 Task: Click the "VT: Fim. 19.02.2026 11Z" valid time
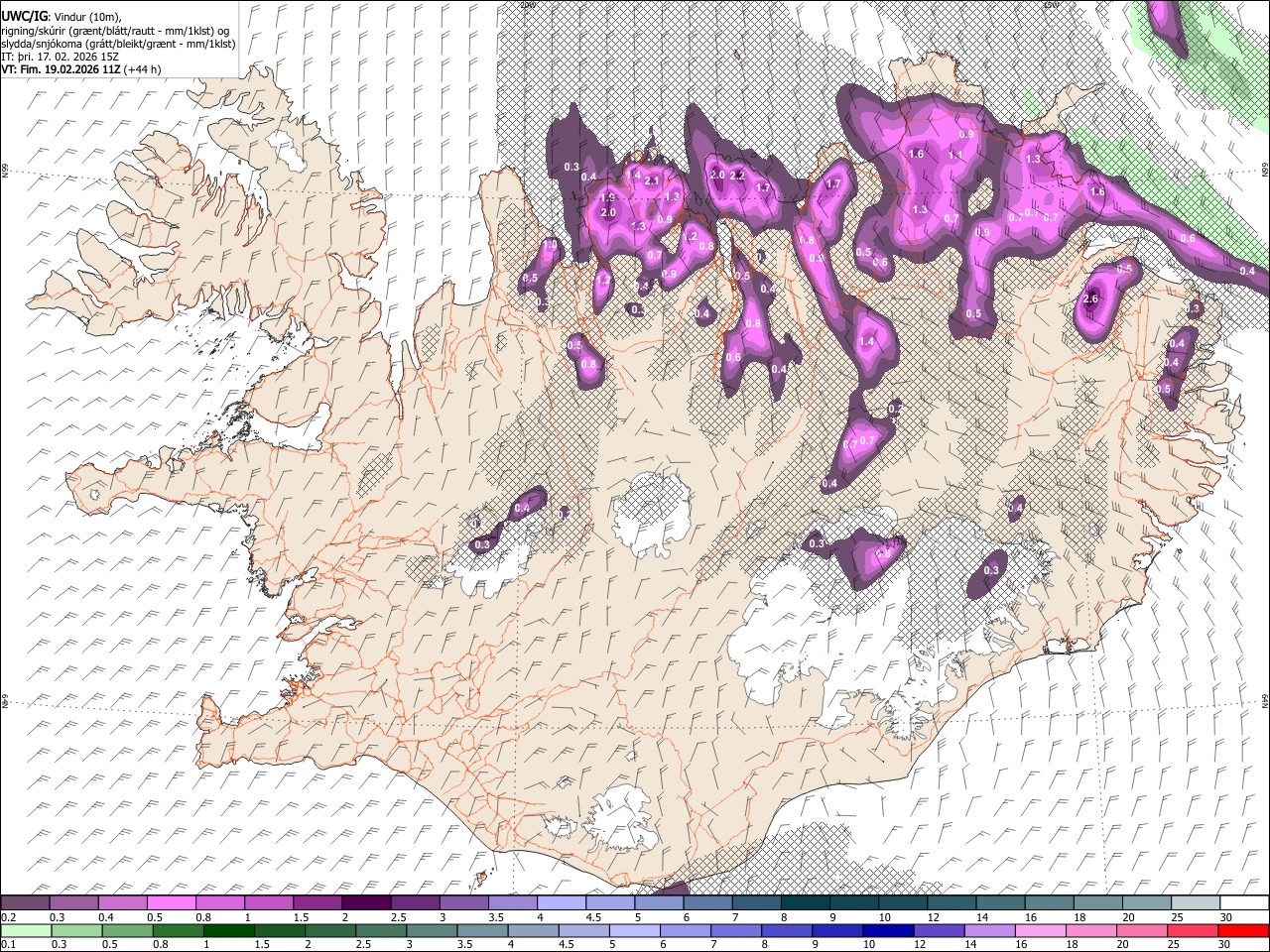(61, 69)
